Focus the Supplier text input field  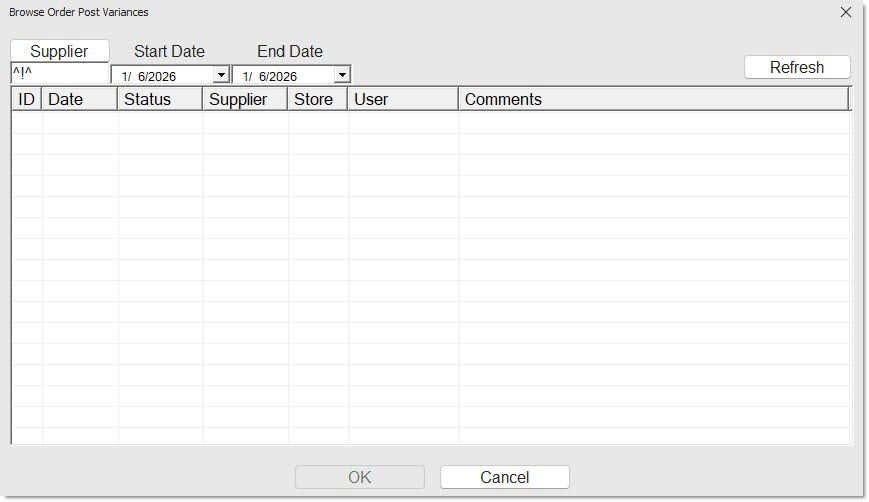(x=59, y=74)
